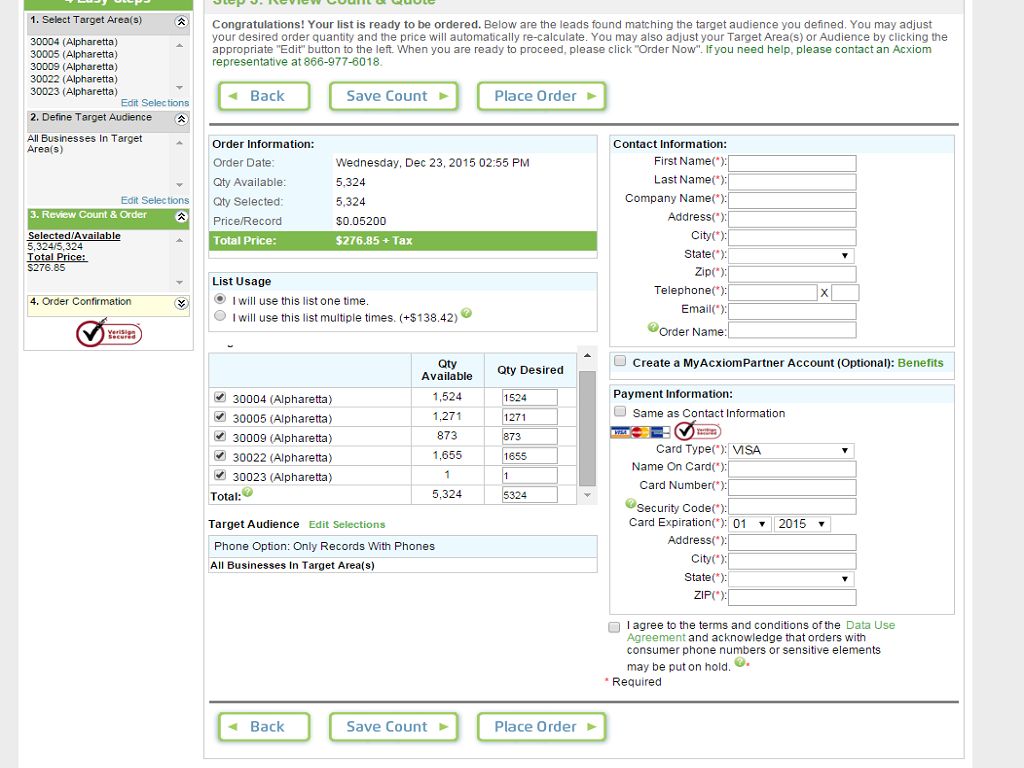This screenshot has height=768, width=1024.
Task: Click help icon beside multiple-use list option
Action: (467, 314)
